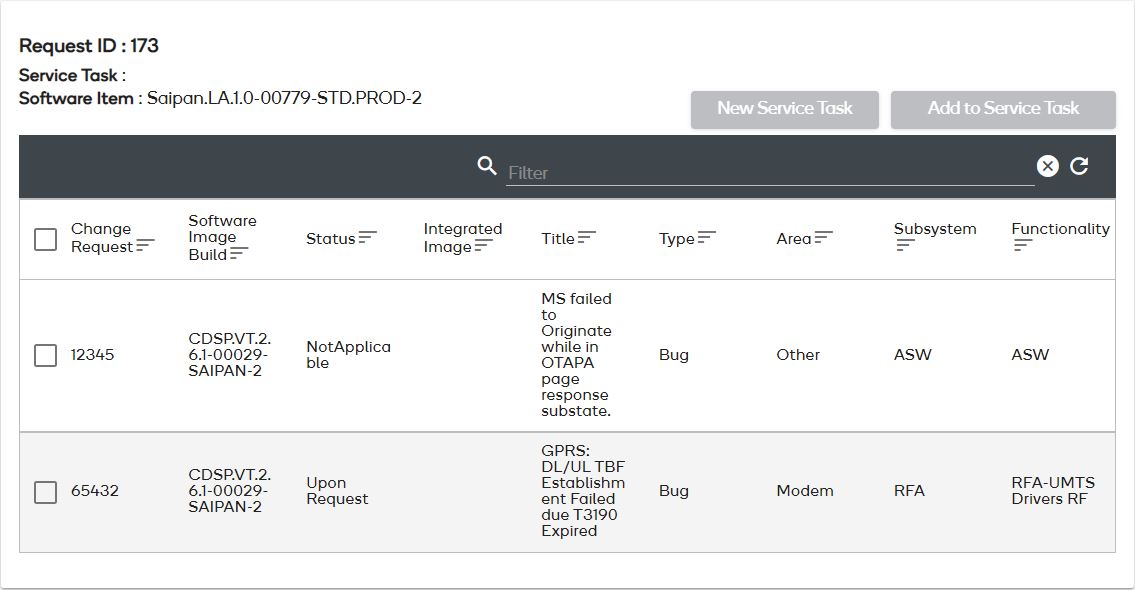Screen dimensions: 1135x590
Task: Check the box for request 12345
Action: pos(45,355)
